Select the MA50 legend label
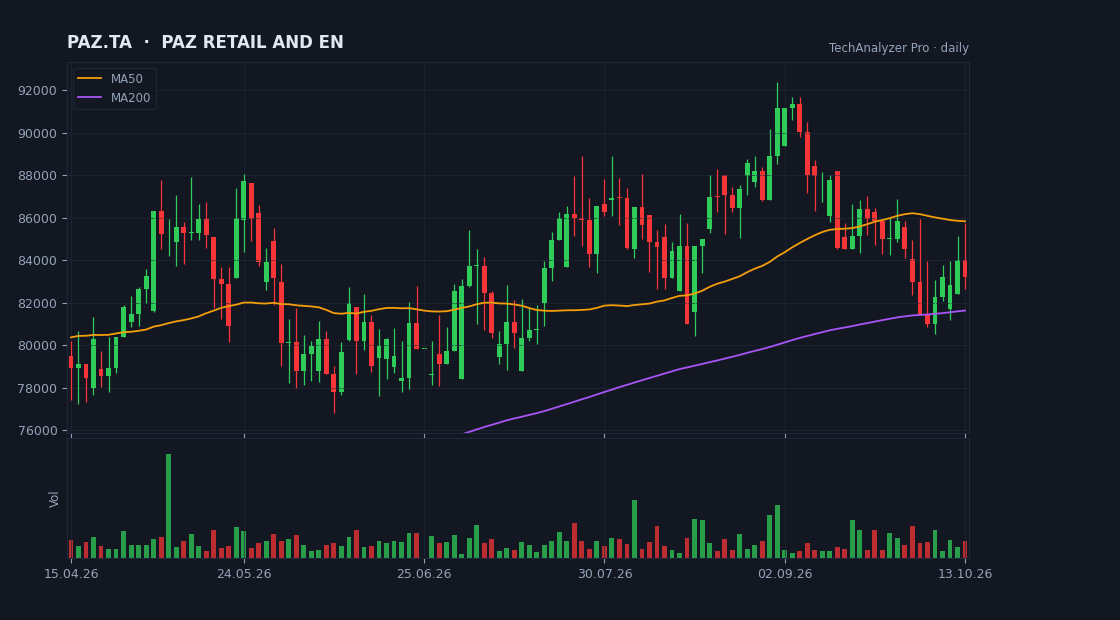Screen dimensions: 1120x620 126,79
